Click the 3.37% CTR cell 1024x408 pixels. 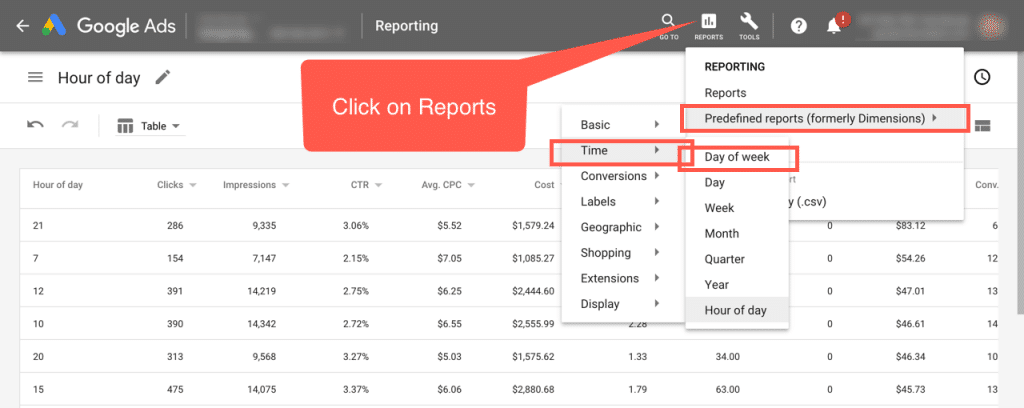pos(356,390)
